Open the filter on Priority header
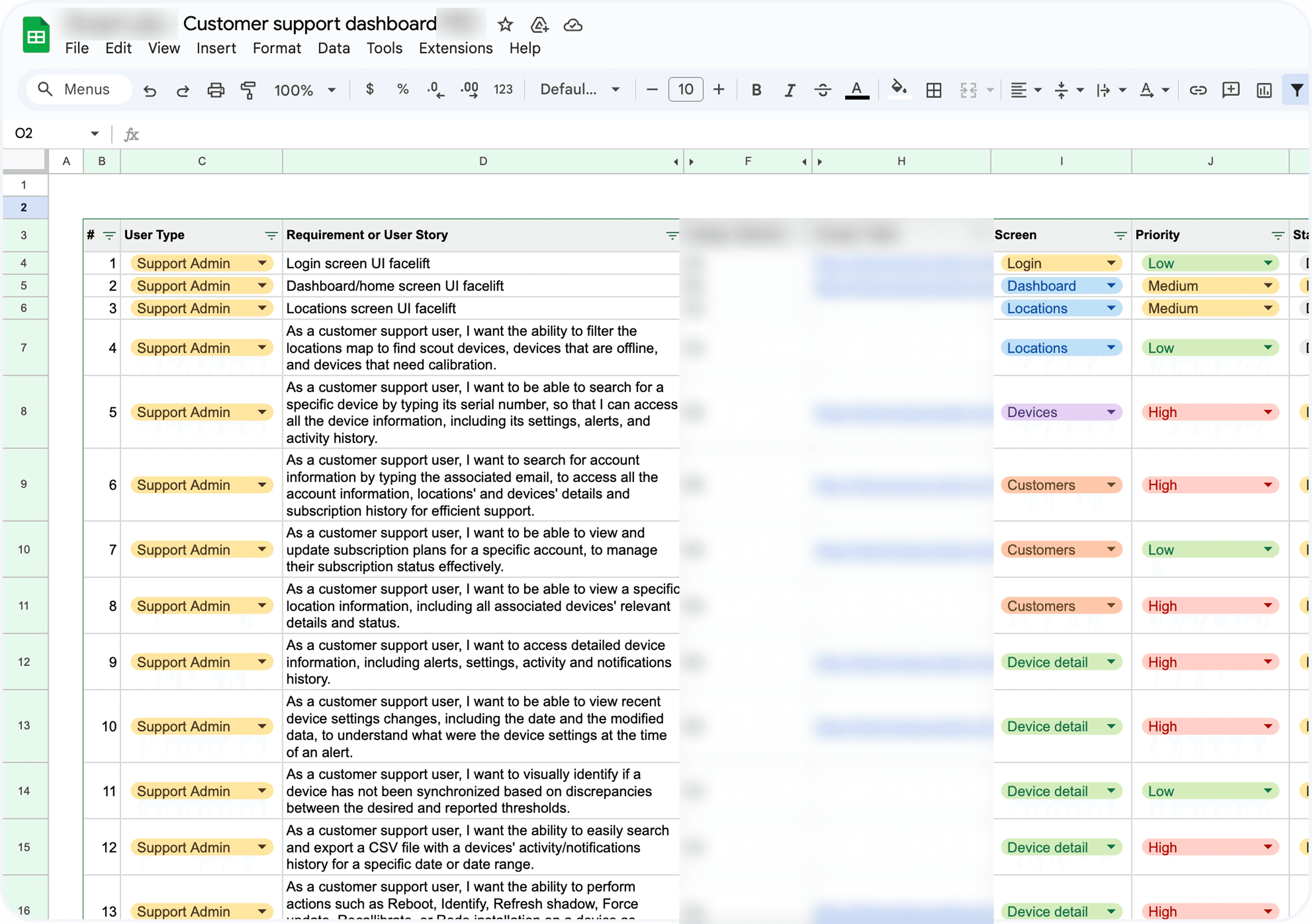1312x924 pixels. point(1278,235)
